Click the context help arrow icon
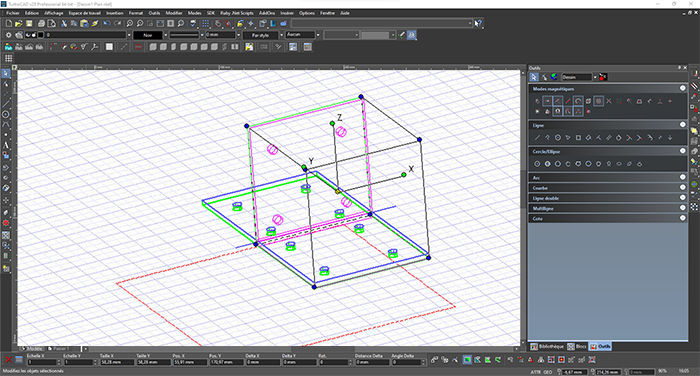 478,23
